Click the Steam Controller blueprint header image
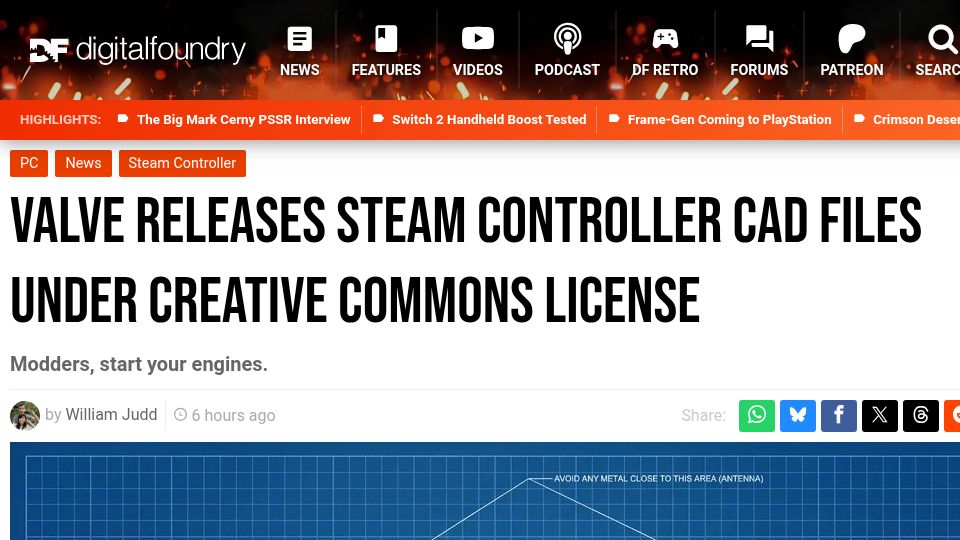 (x=485, y=491)
